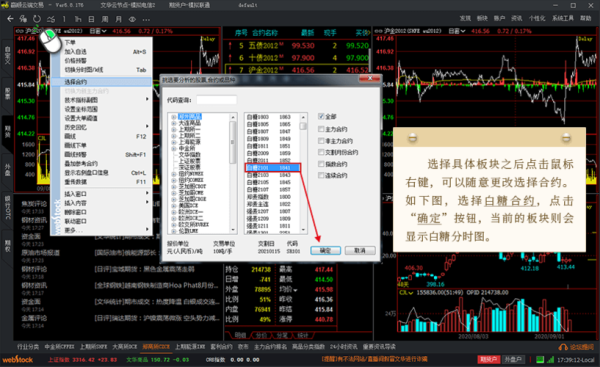Click the headset forum icon at bottom right
Screen dimensions: 600x367
[x=563, y=347]
